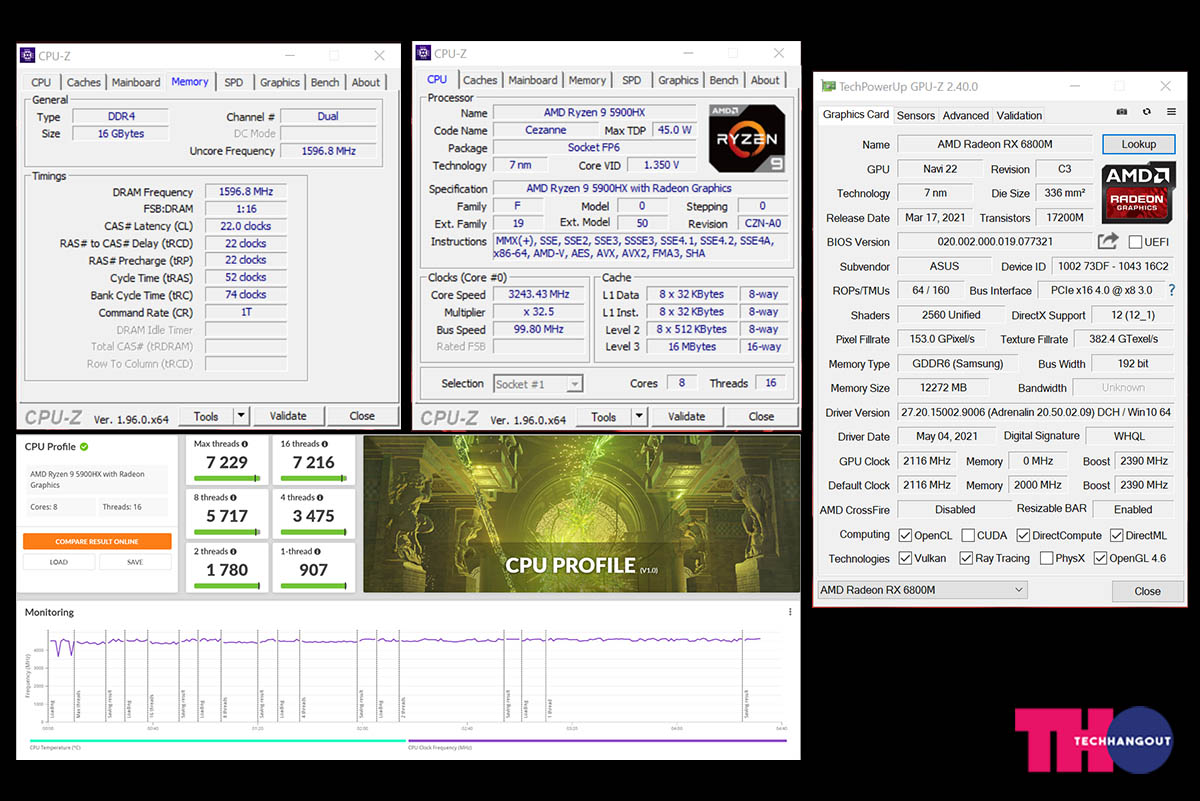The width and height of the screenshot is (1200, 801).
Task: Open About tab in CPU-Z Memory window
Action: pyautogui.click(x=366, y=82)
